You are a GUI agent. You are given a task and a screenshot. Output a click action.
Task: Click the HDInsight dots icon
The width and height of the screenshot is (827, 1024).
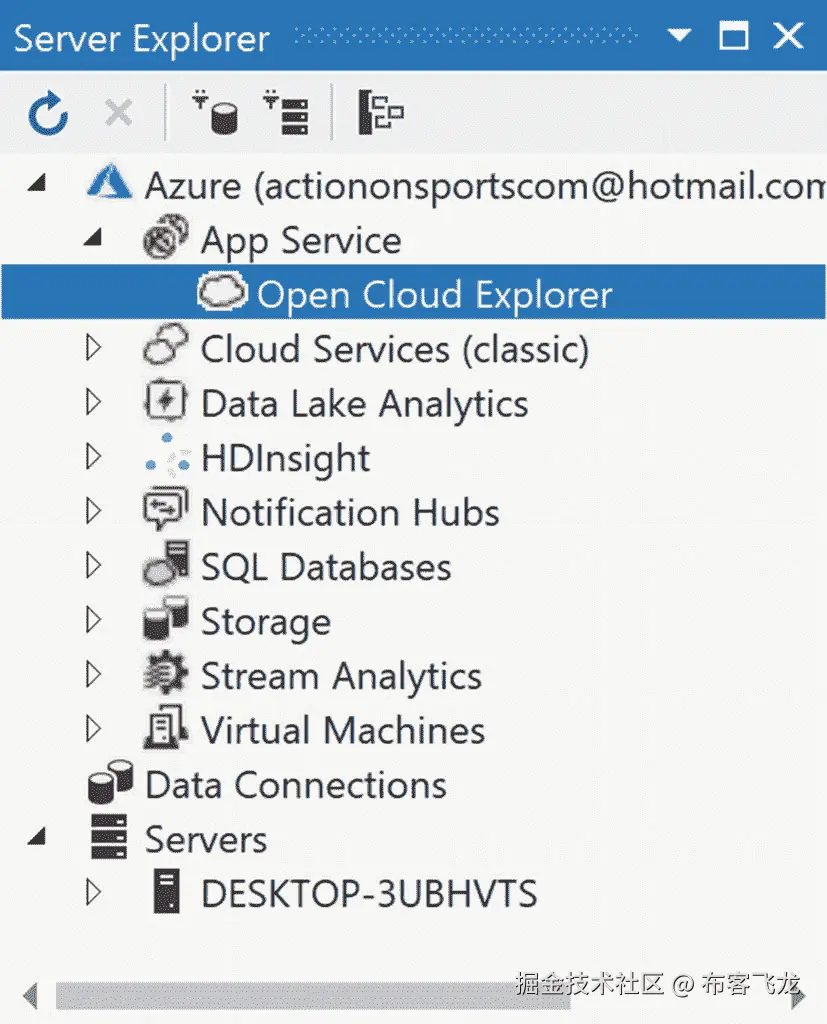167,455
